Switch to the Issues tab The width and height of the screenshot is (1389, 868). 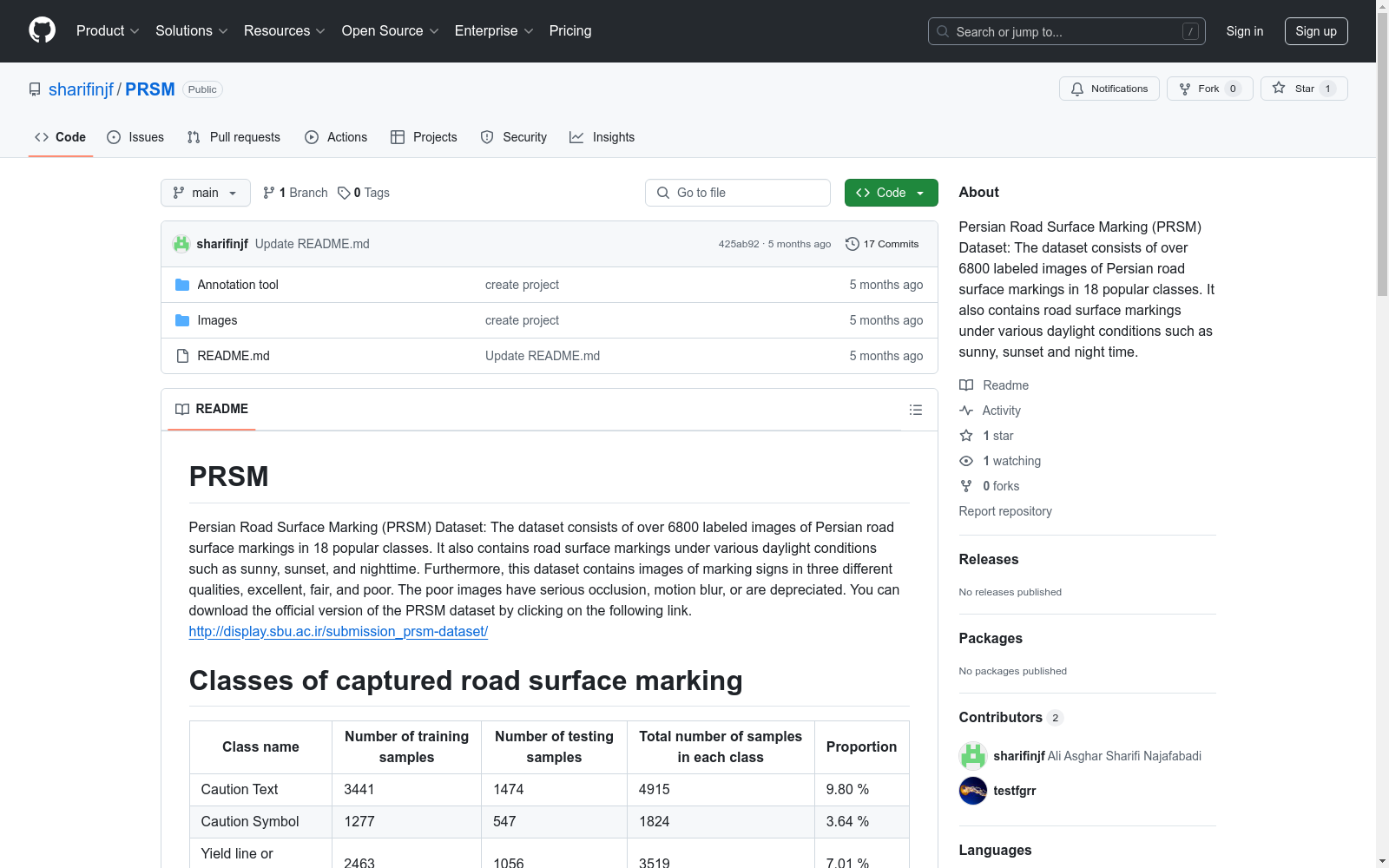(x=135, y=137)
